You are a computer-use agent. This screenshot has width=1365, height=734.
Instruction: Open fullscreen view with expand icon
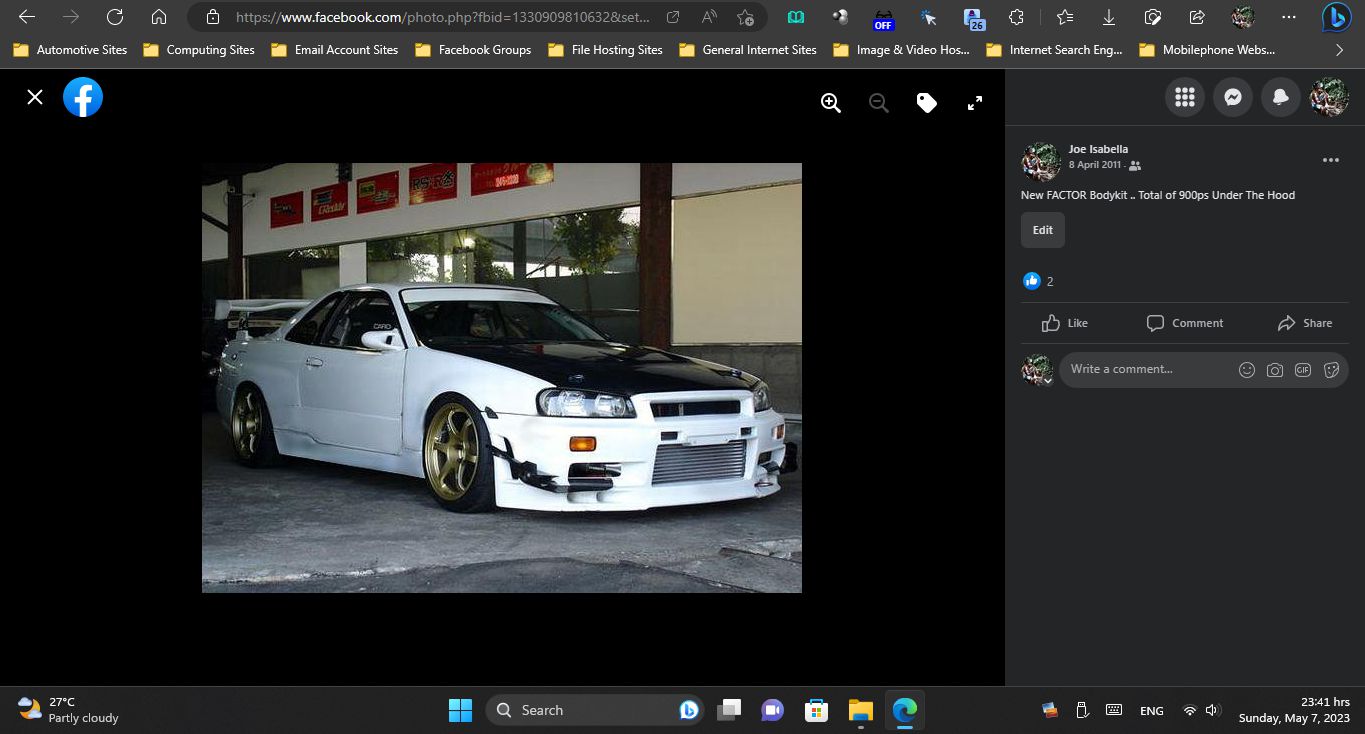974,103
